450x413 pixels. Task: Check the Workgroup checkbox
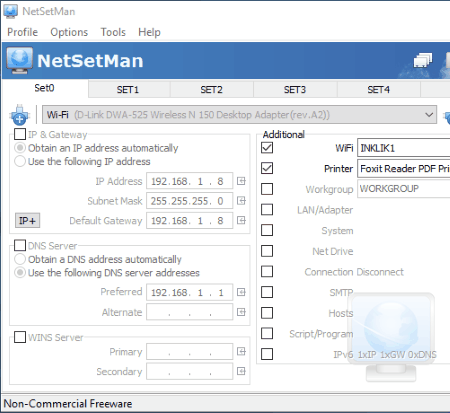267,189
